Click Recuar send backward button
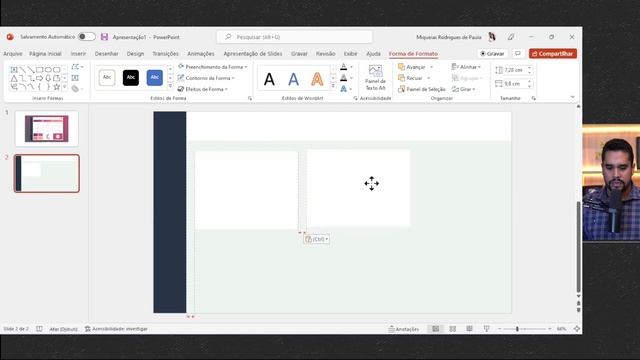Image resolution: width=640 pixels, height=360 pixels. click(x=410, y=78)
